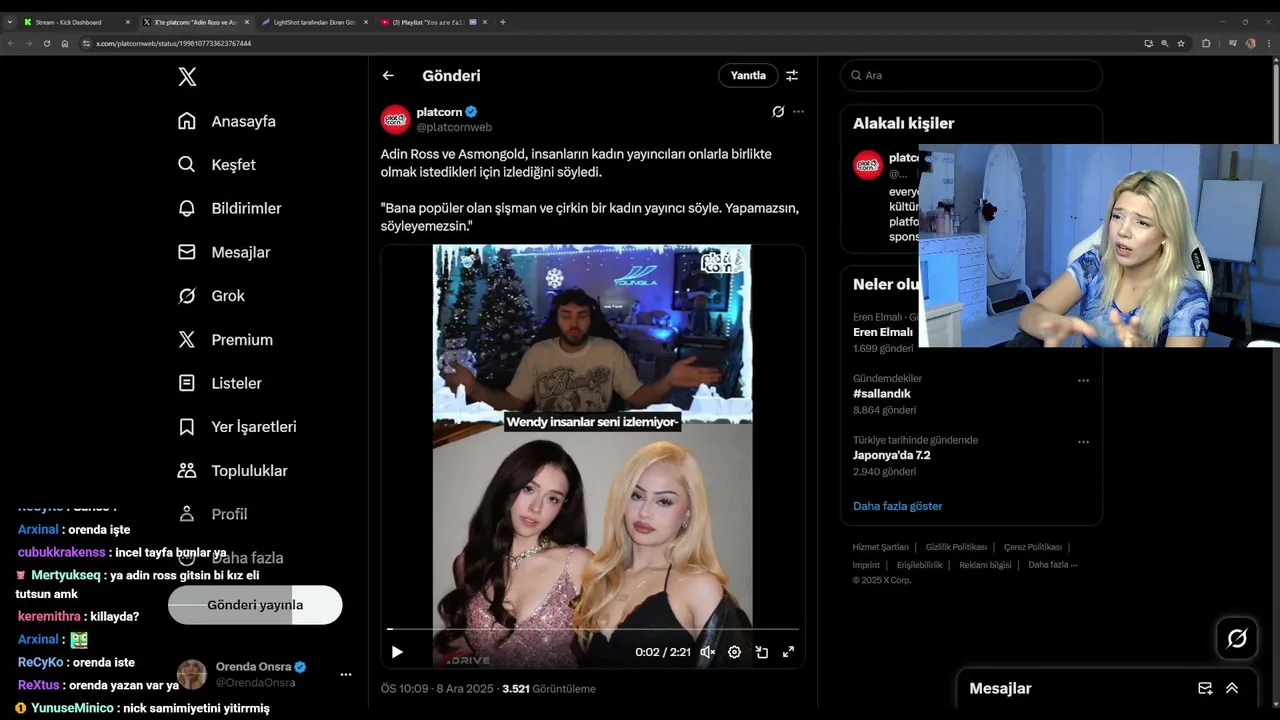This screenshot has height=720, width=1280.
Task: Open Çerez Politikası footer link
Action: coord(1033,547)
